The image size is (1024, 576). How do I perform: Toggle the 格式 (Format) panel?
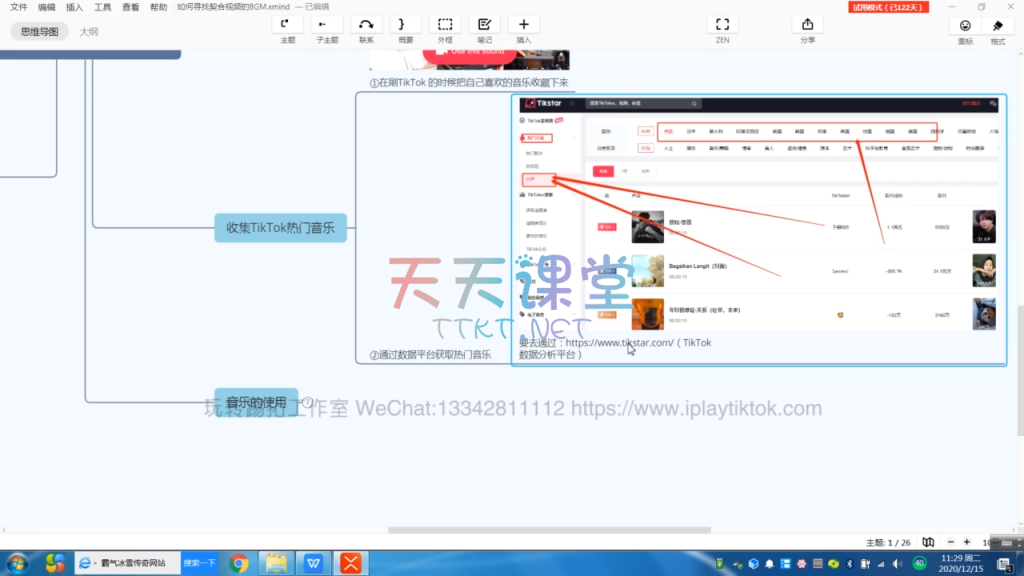997,26
